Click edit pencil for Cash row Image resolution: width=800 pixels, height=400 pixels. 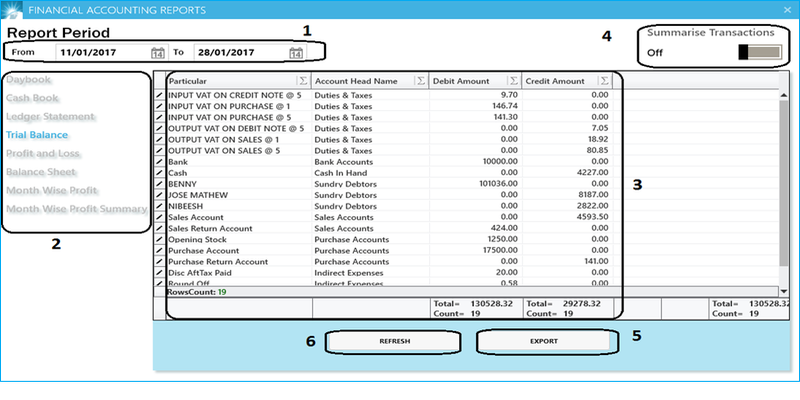point(160,173)
